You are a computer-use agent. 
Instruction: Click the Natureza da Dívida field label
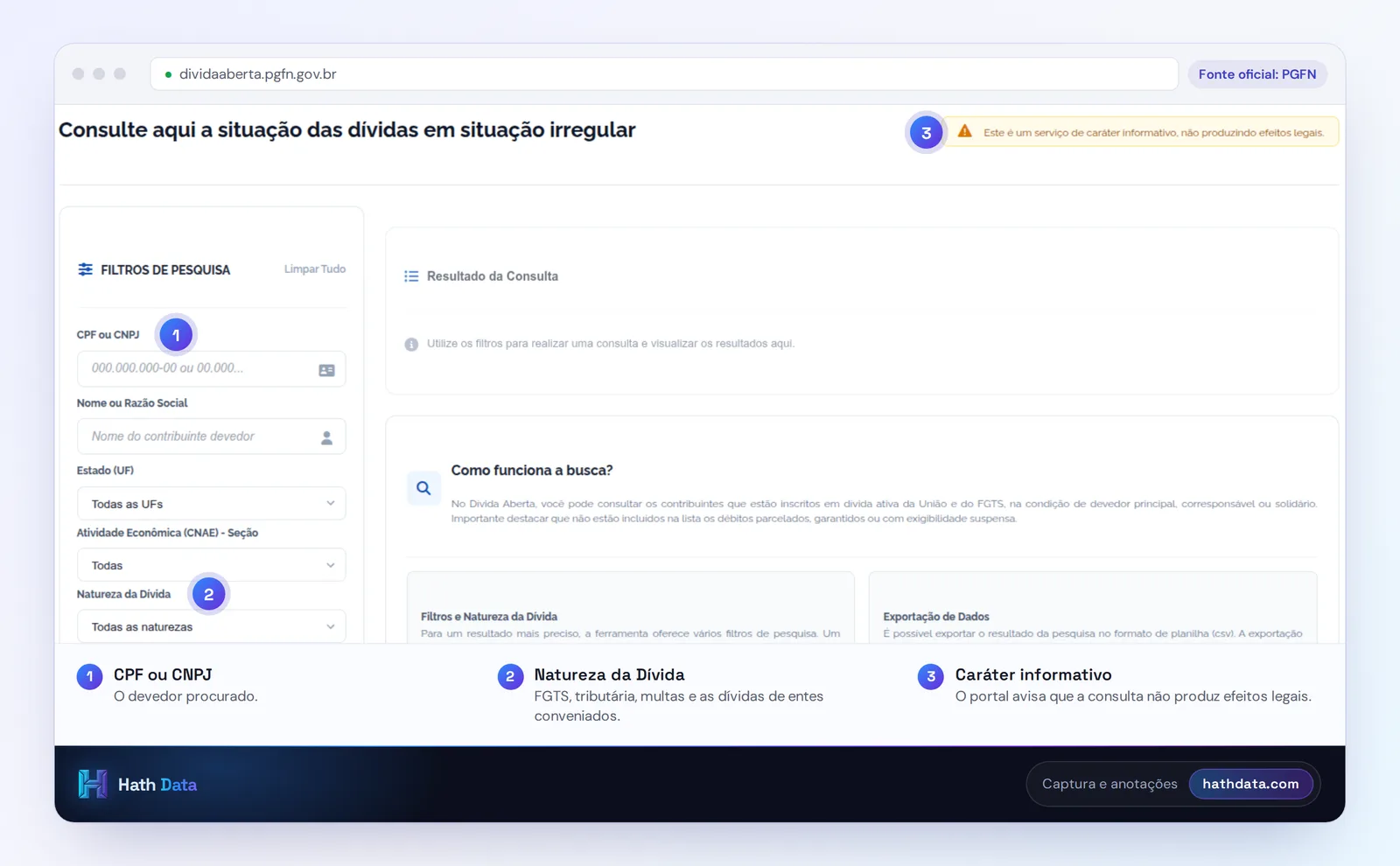pos(123,594)
